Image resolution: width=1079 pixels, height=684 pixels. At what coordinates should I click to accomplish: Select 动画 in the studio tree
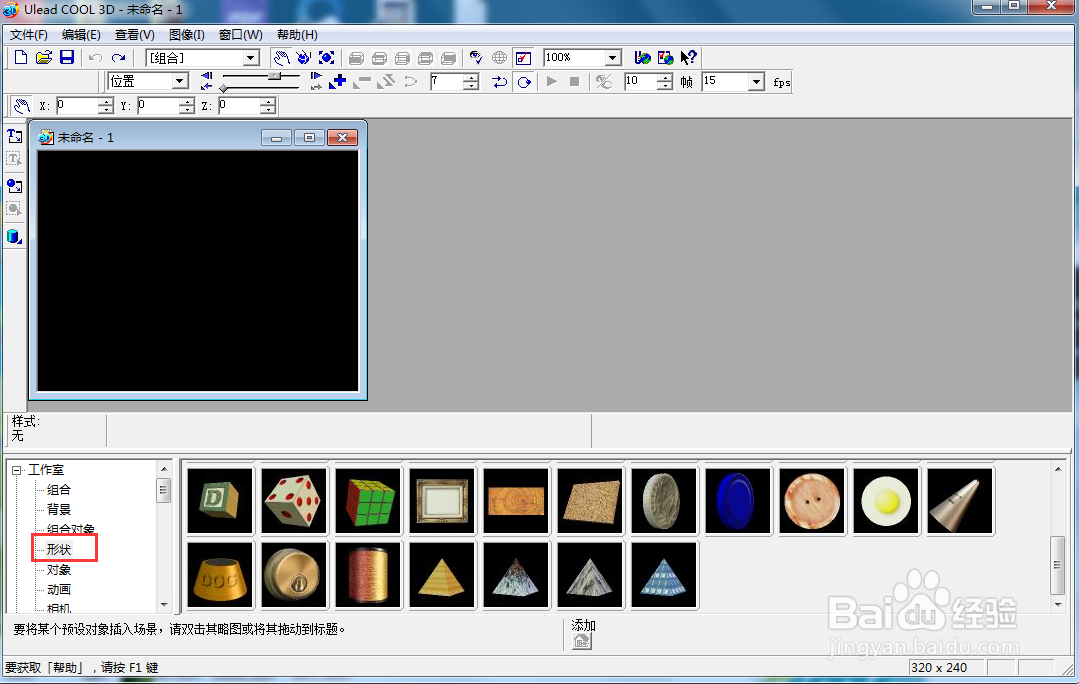point(58,589)
